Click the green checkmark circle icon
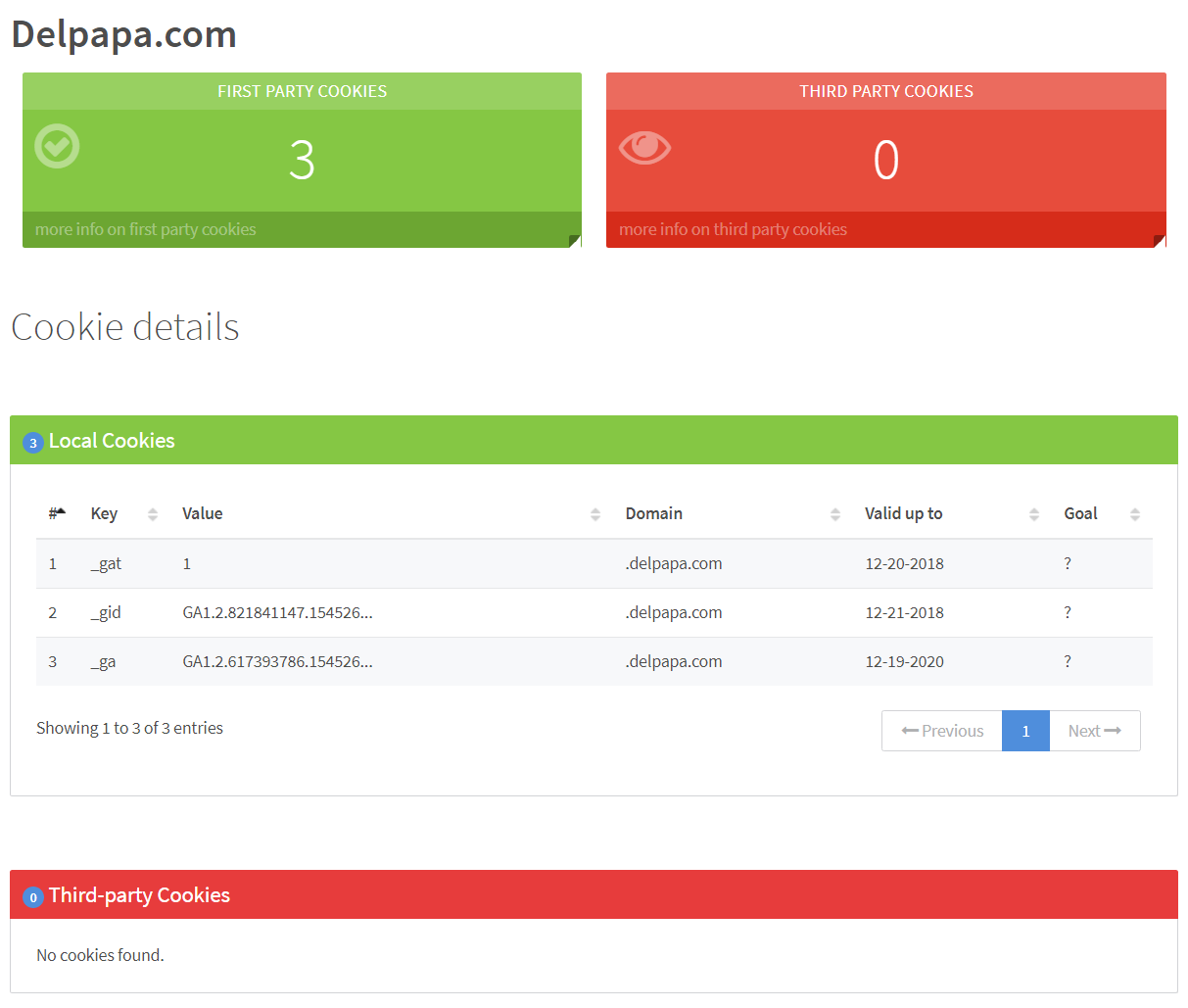 (x=57, y=146)
